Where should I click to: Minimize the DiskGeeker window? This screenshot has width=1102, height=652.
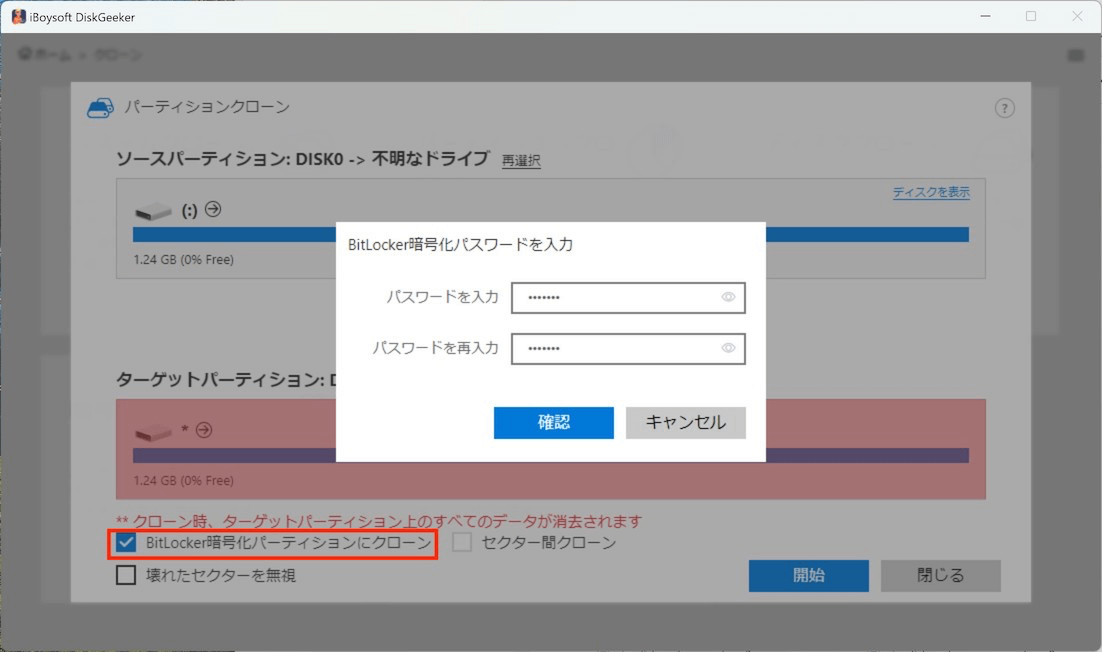pos(985,16)
